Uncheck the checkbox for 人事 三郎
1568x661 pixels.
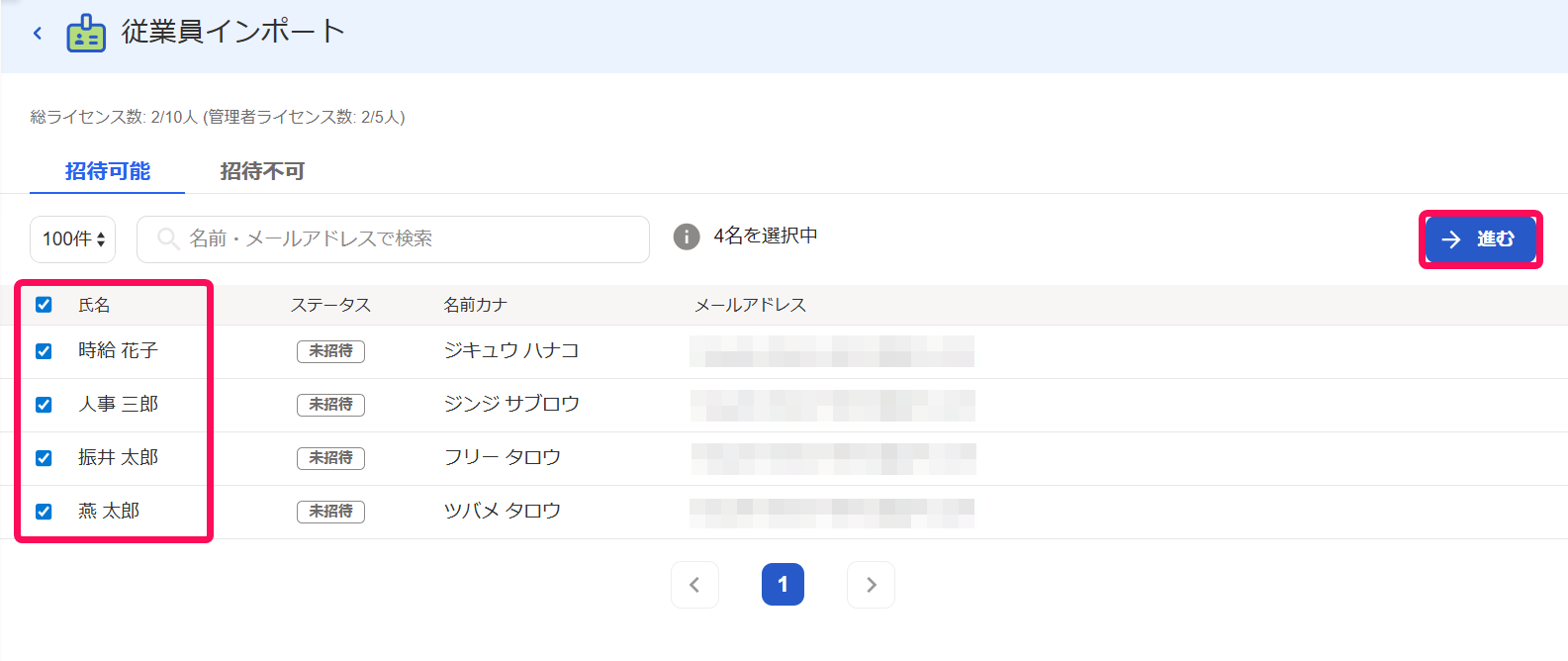[44, 405]
